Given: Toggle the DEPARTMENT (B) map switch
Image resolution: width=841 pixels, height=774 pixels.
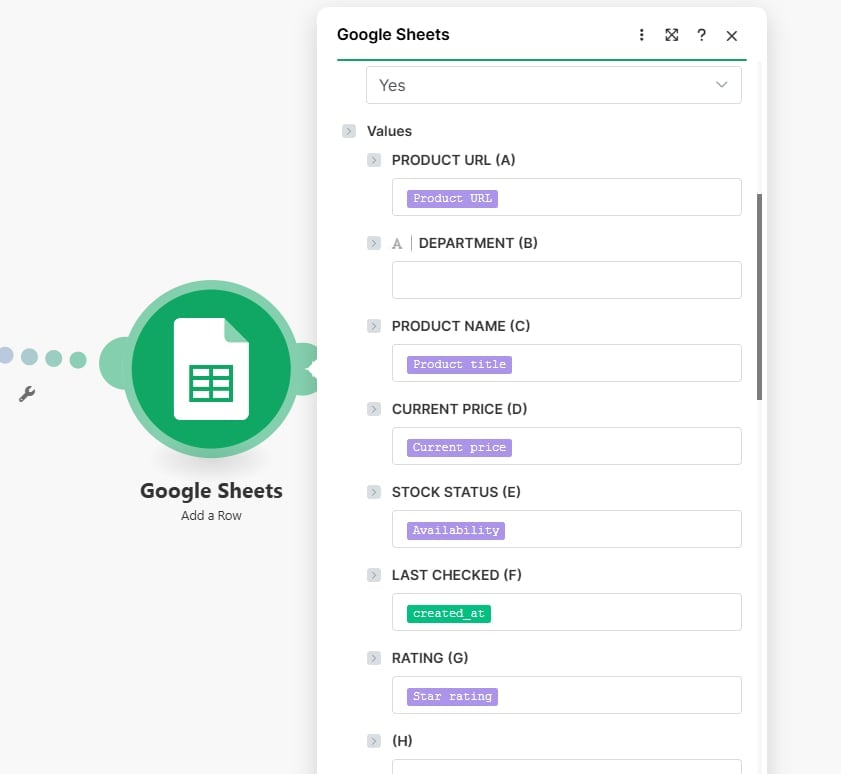Looking at the screenshot, I should pos(374,243).
